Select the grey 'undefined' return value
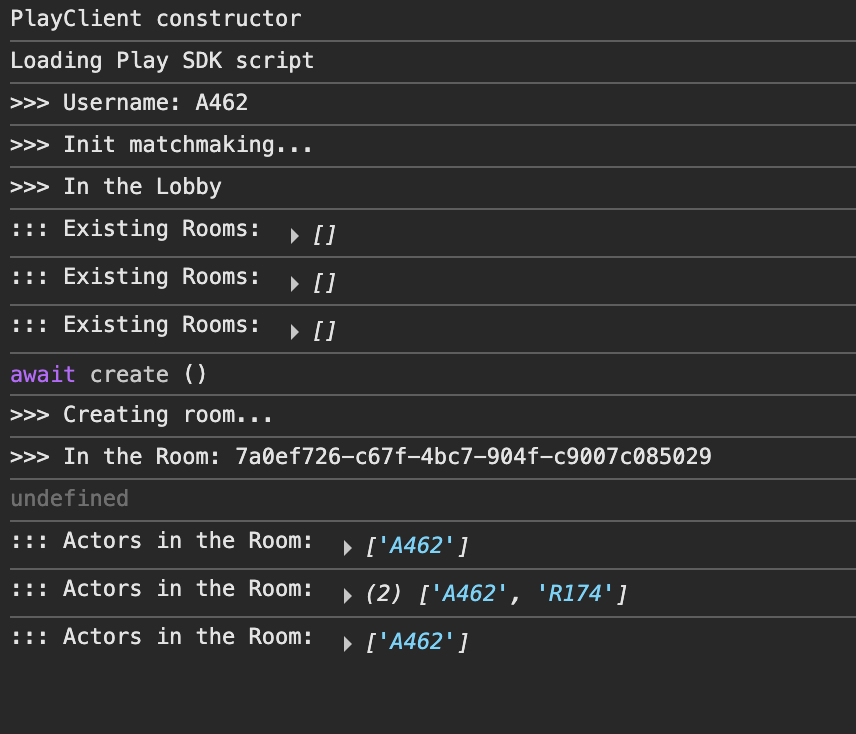Viewport: 856px width, 734px height. click(x=69, y=498)
